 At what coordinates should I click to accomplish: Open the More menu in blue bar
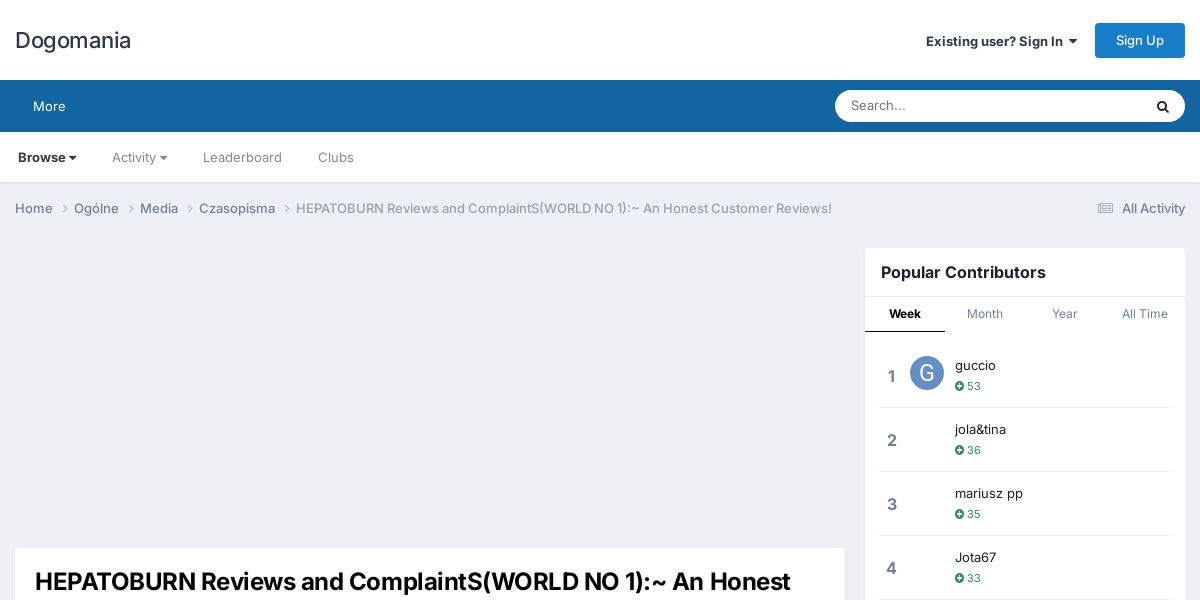click(x=49, y=106)
